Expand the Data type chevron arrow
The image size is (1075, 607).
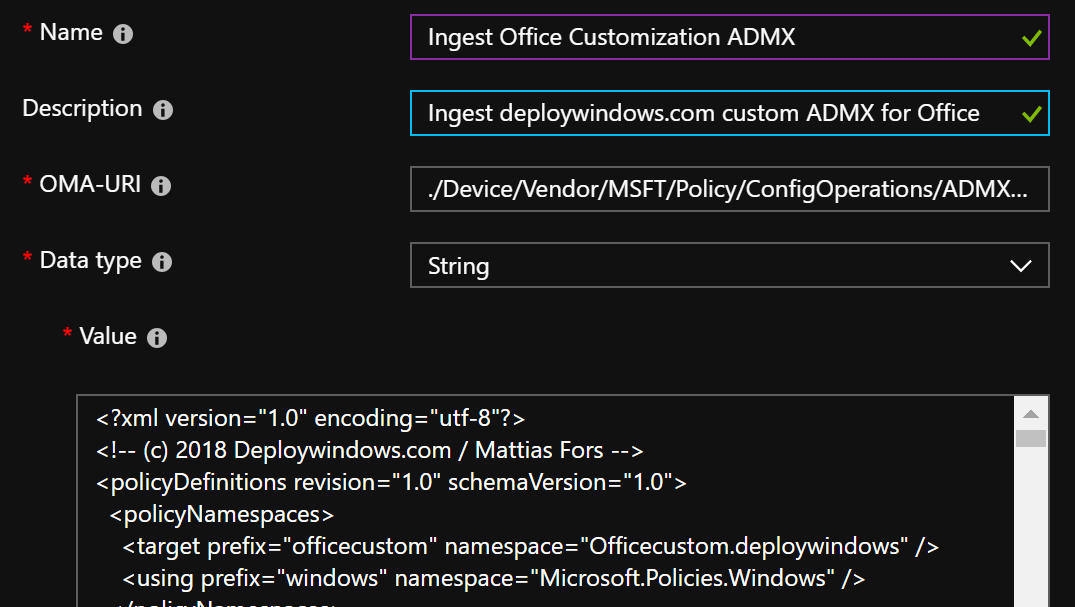tap(1020, 266)
